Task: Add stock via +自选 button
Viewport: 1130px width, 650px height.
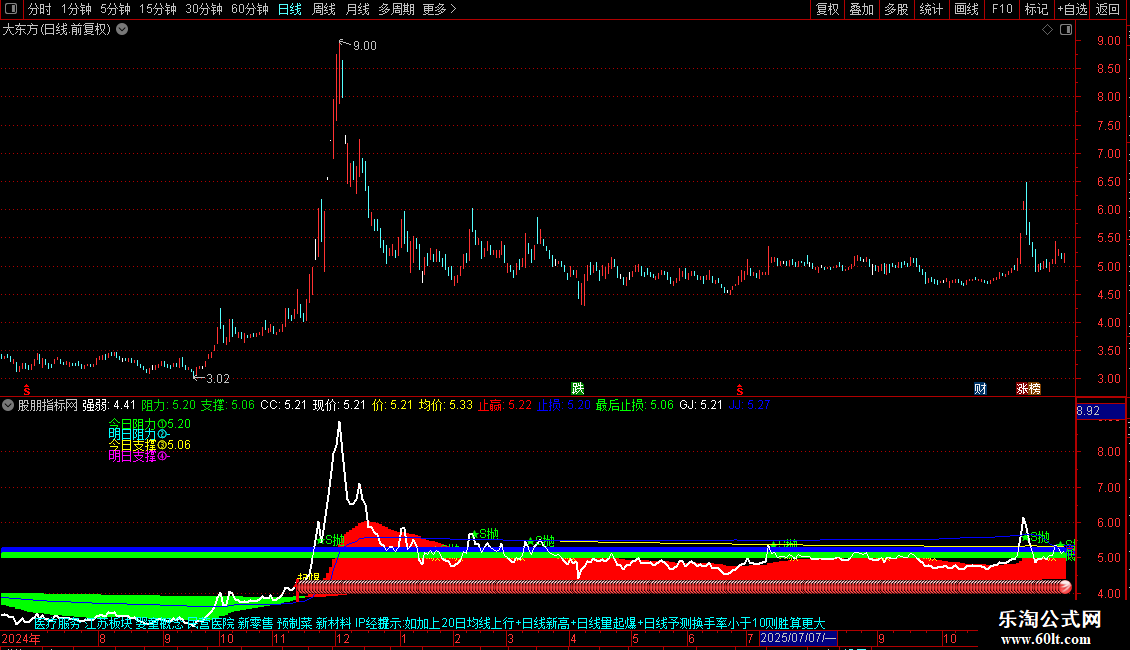Action: click(x=1072, y=9)
